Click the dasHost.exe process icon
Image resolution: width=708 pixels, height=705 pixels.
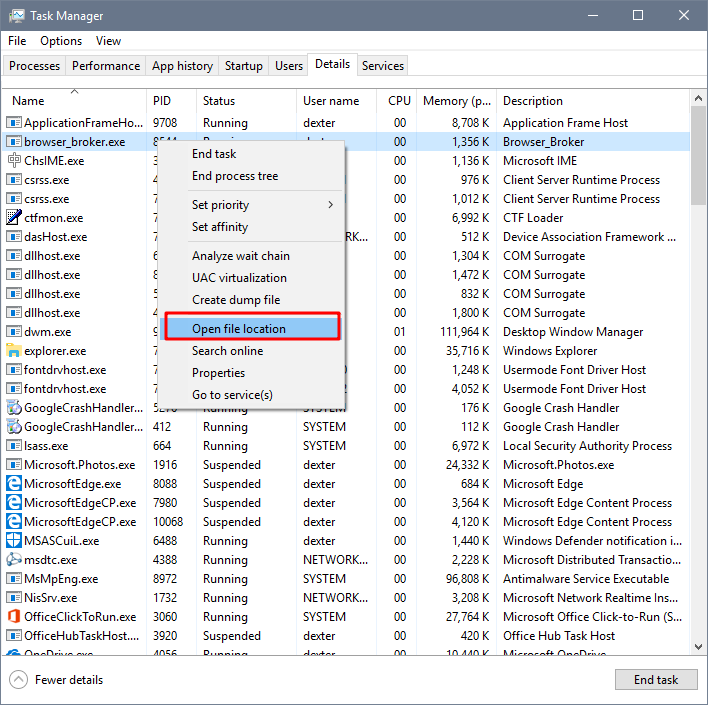coord(14,236)
